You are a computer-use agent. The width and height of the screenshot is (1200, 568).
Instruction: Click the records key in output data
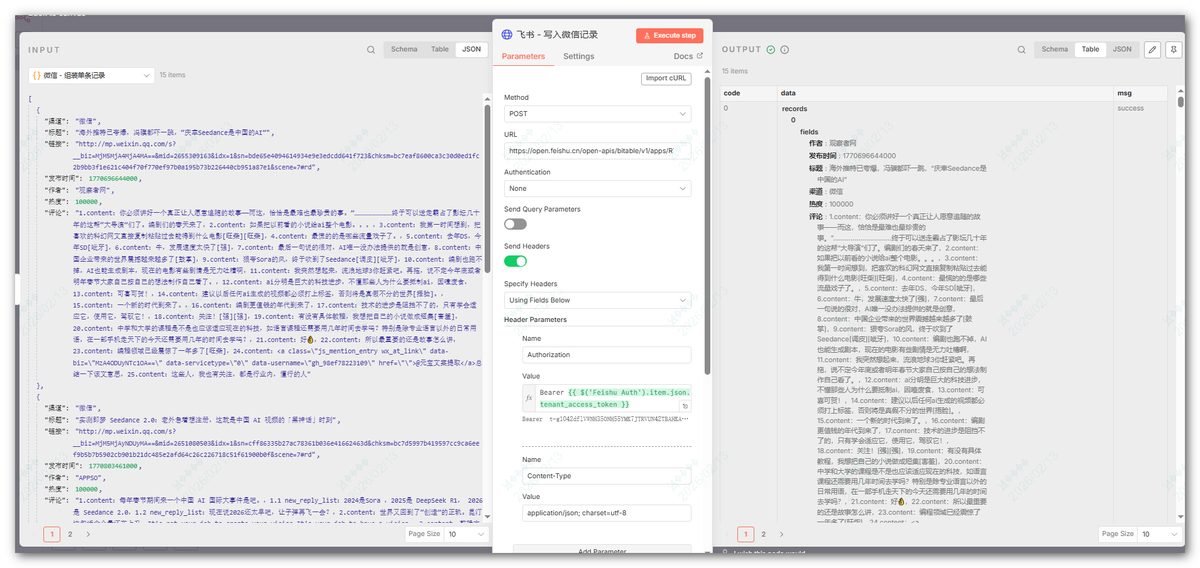coord(794,107)
